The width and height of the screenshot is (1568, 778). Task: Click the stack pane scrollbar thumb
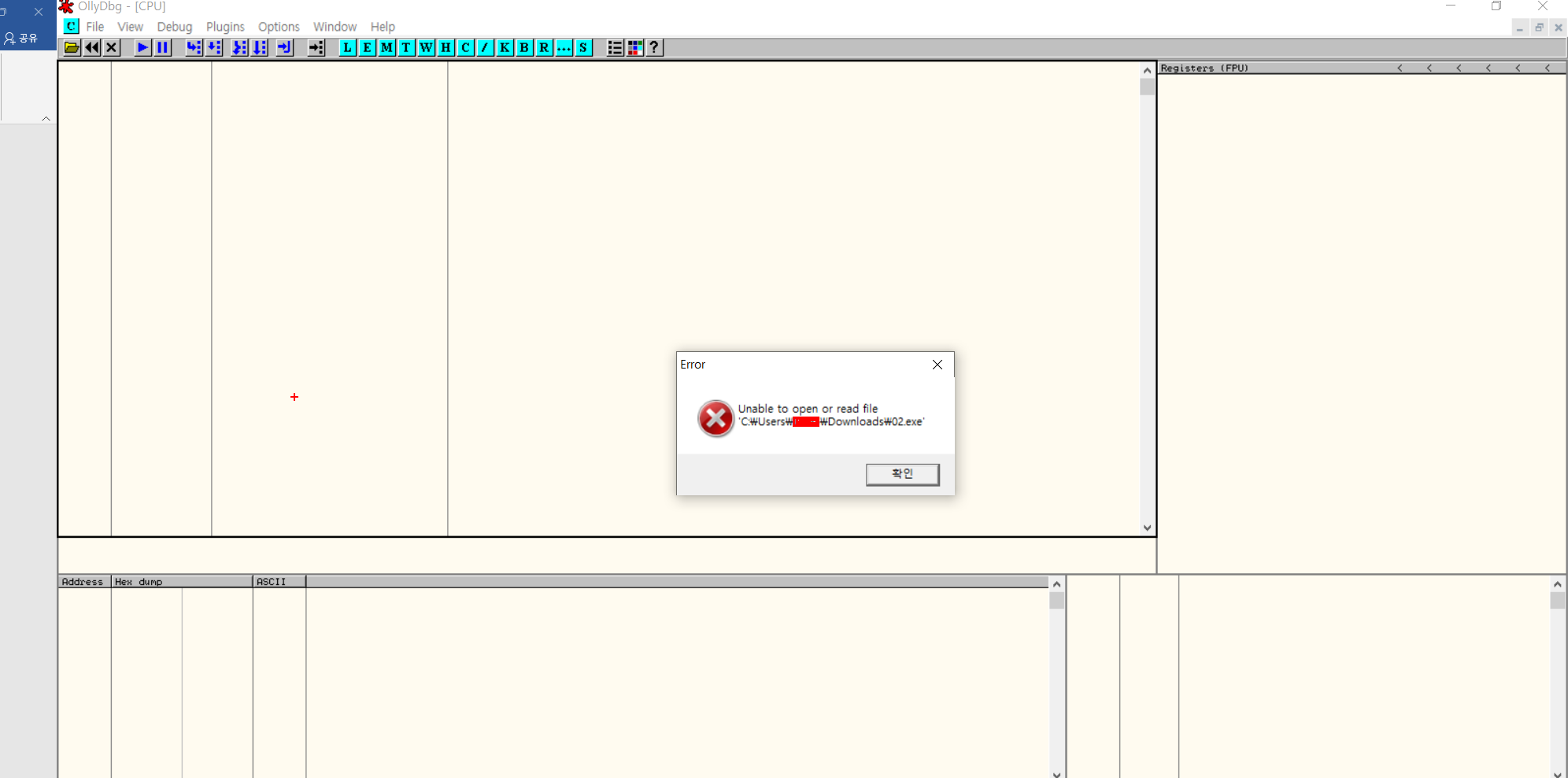[x=1557, y=600]
